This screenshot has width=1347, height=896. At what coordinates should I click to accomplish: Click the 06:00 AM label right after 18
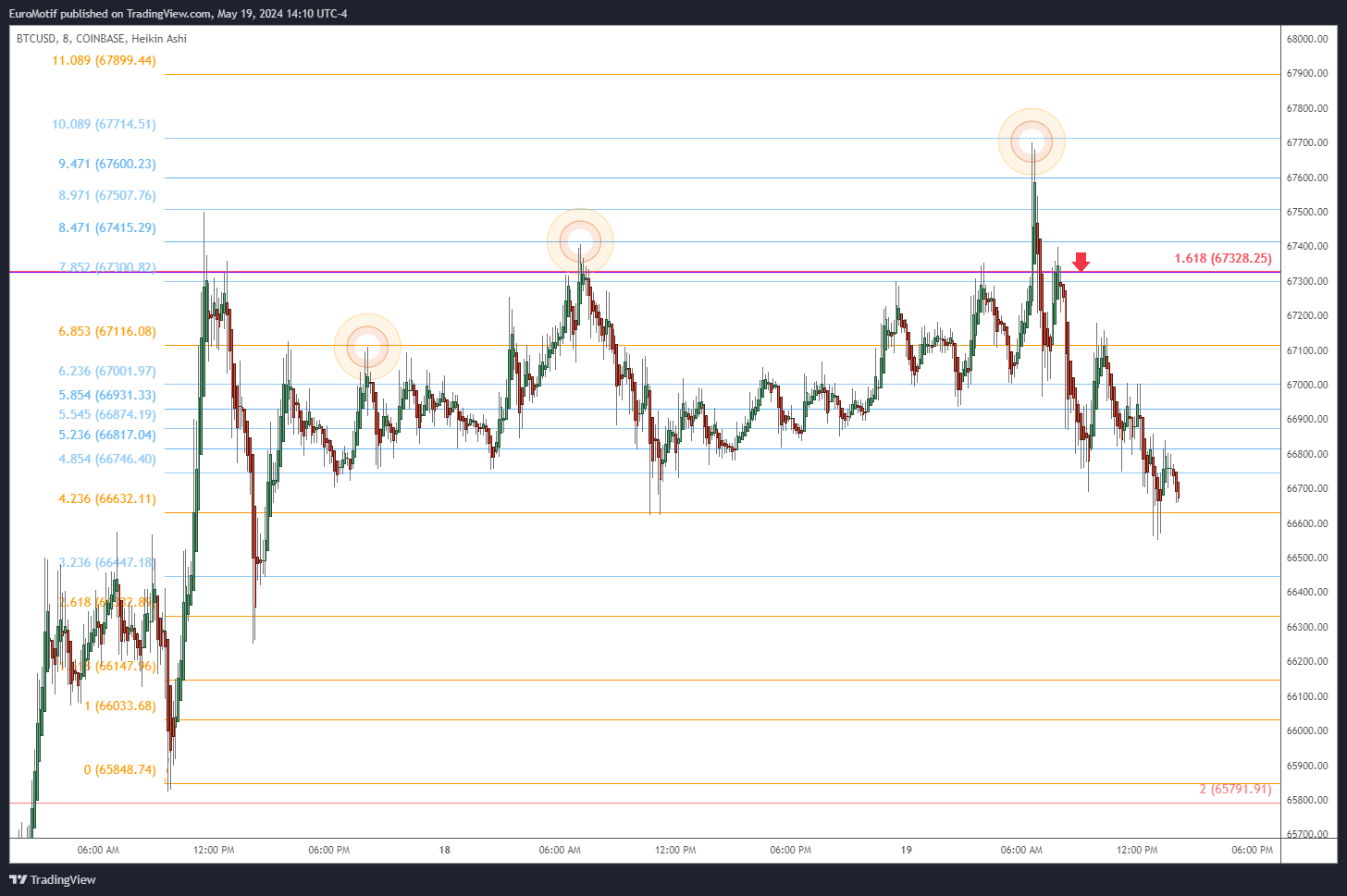tap(560, 850)
